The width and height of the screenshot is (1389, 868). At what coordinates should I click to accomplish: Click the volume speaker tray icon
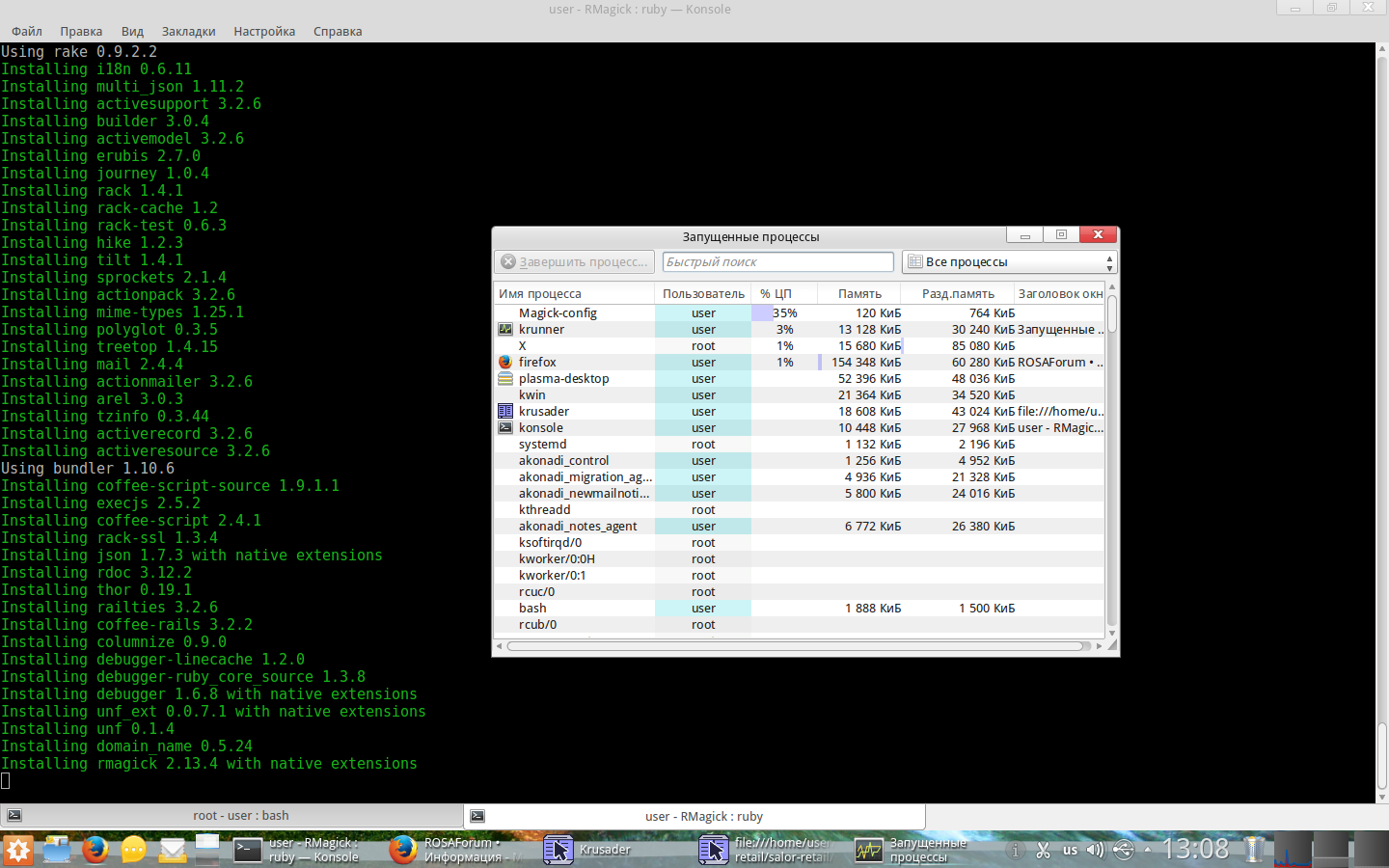[x=1095, y=850]
